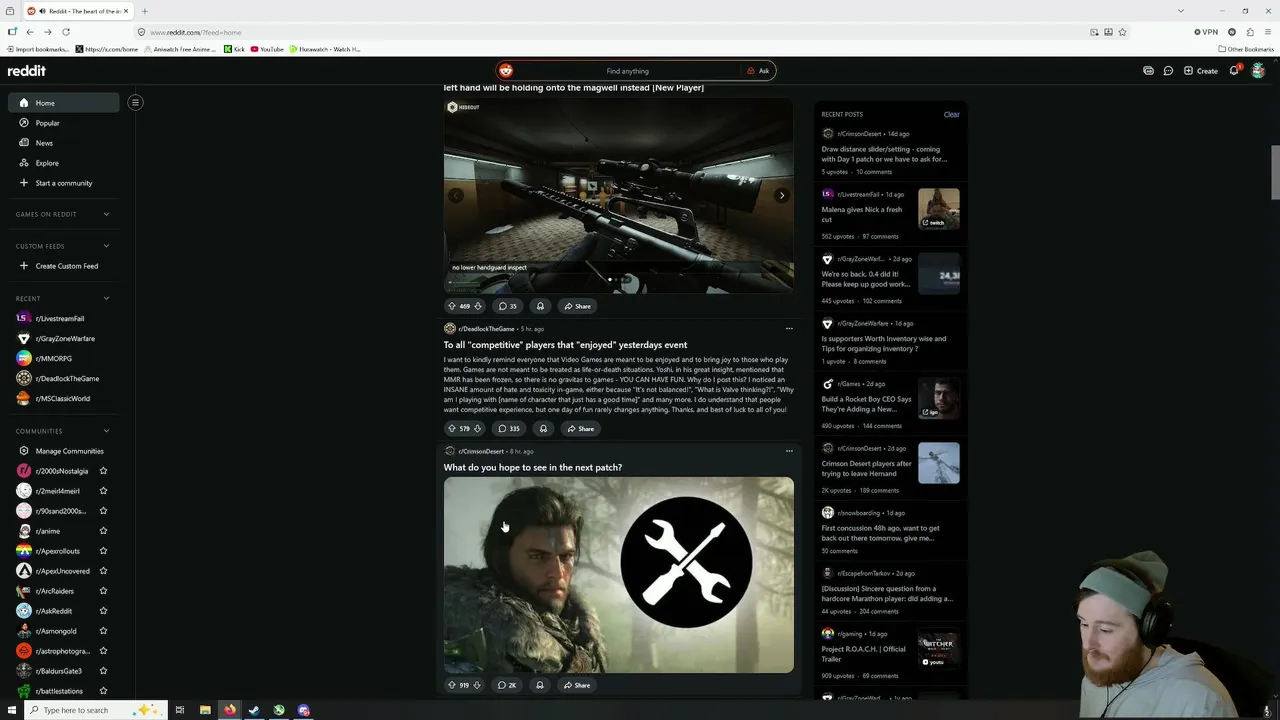
Task: Click the page vertical scrollbar thumb
Action: click(1275, 172)
